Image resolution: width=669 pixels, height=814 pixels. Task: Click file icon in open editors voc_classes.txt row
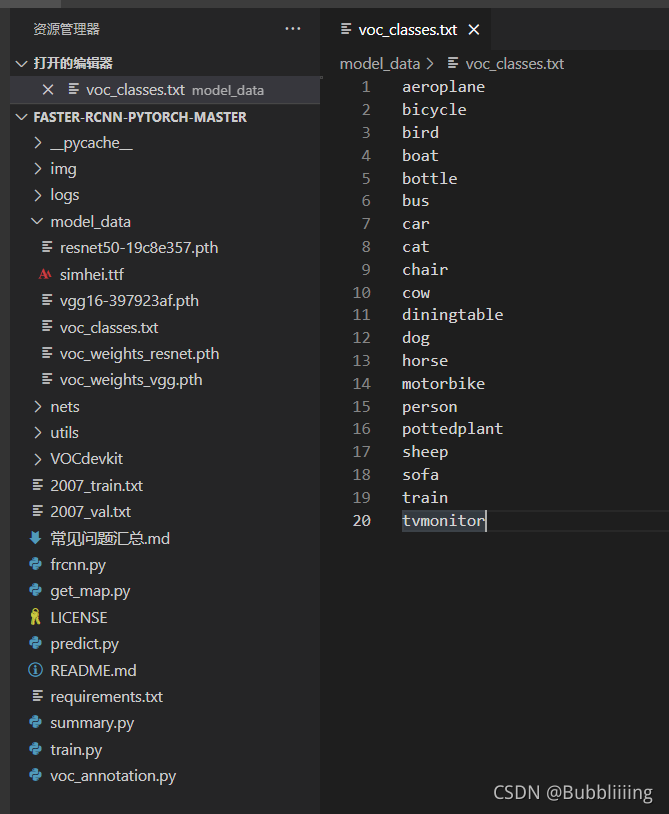coord(74,89)
